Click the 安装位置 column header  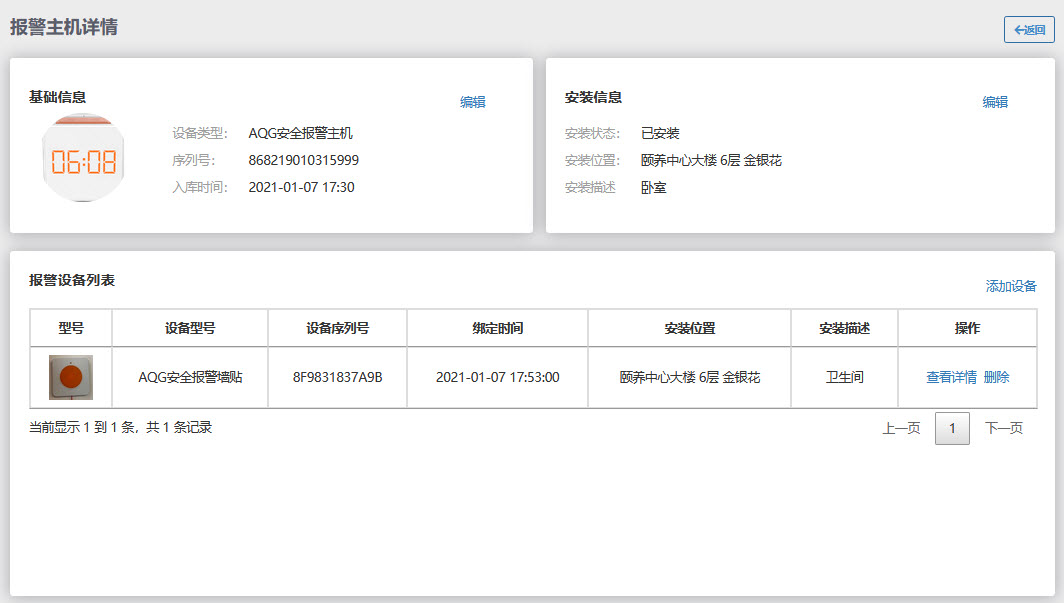tap(690, 328)
